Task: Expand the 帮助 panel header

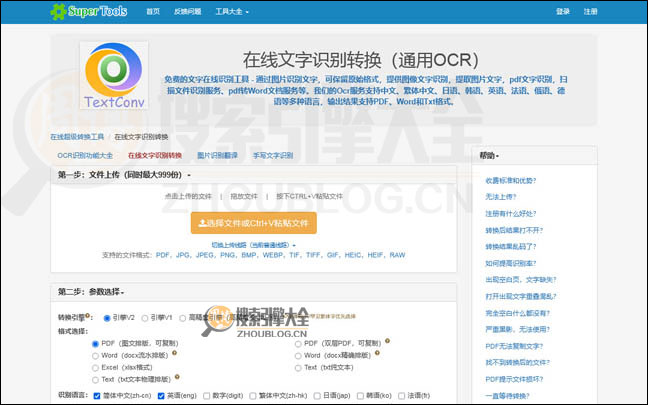Action: coord(534,155)
